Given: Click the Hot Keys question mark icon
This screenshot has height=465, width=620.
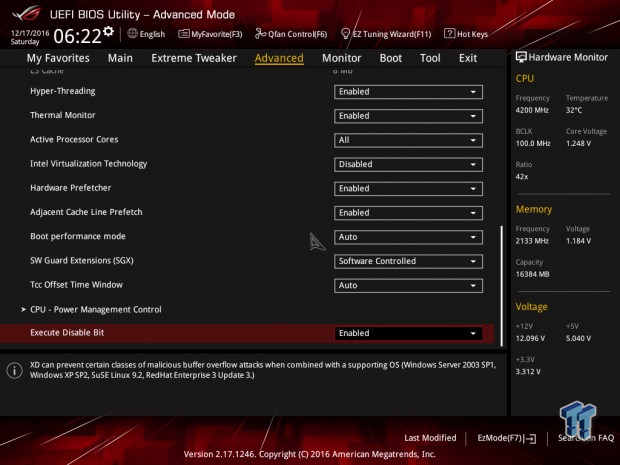Looking at the screenshot, I should click(449, 33).
